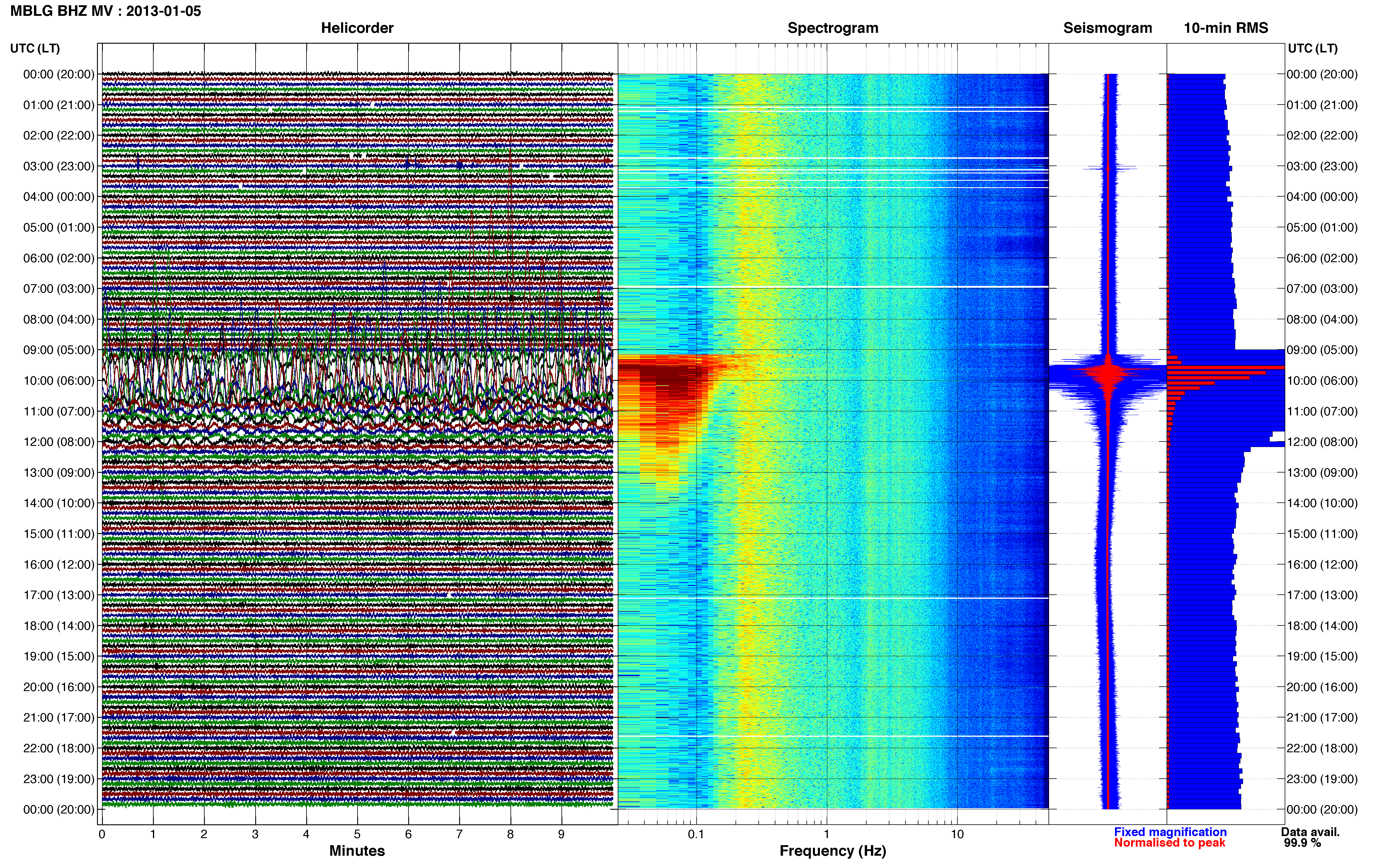Click the left '10:00 (06:00)' time label
The width and height of the screenshot is (1389, 868).
point(59,381)
